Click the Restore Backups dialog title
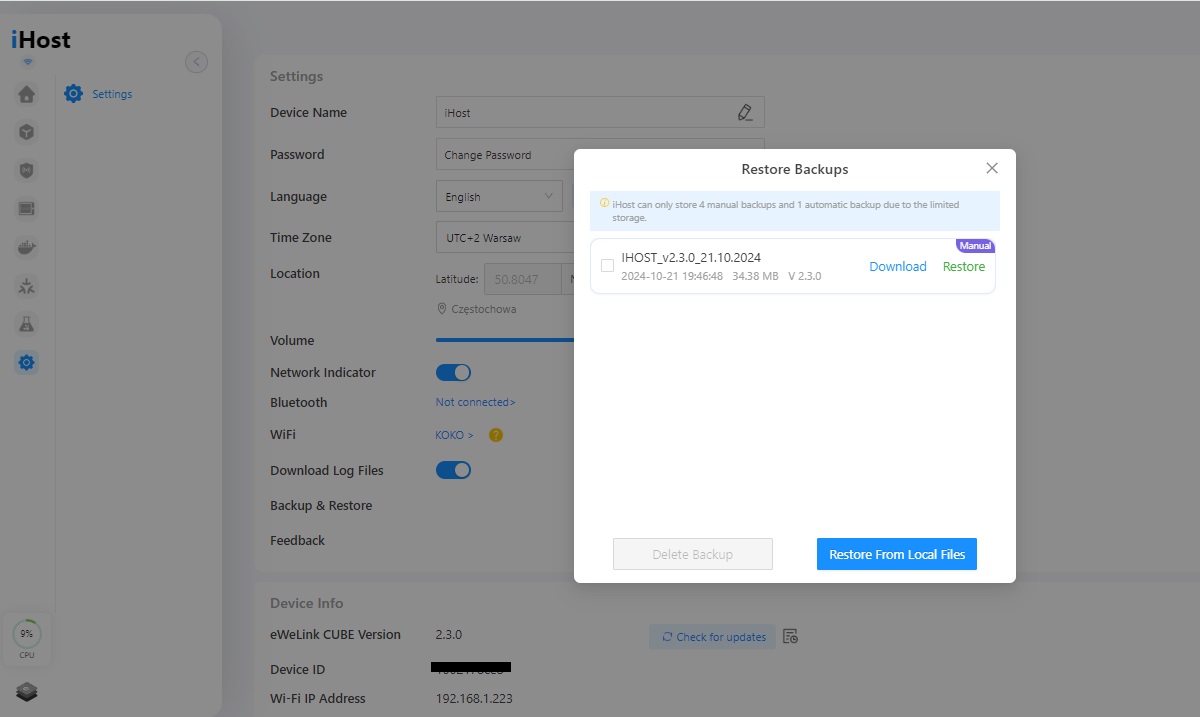This screenshot has width=1200, height=717. [x=795, y=169]
